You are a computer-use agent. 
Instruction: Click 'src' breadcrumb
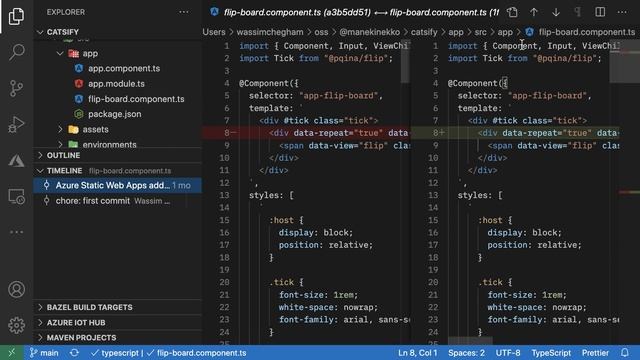click(x=480, y=32)
